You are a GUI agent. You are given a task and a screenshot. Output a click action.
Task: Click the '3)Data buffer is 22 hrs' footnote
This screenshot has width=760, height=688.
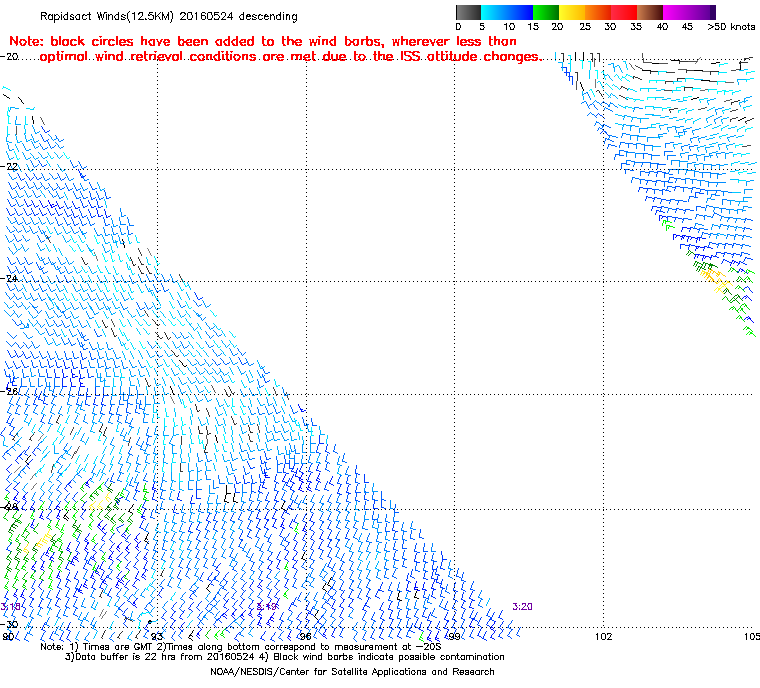(x=285, y=657)
